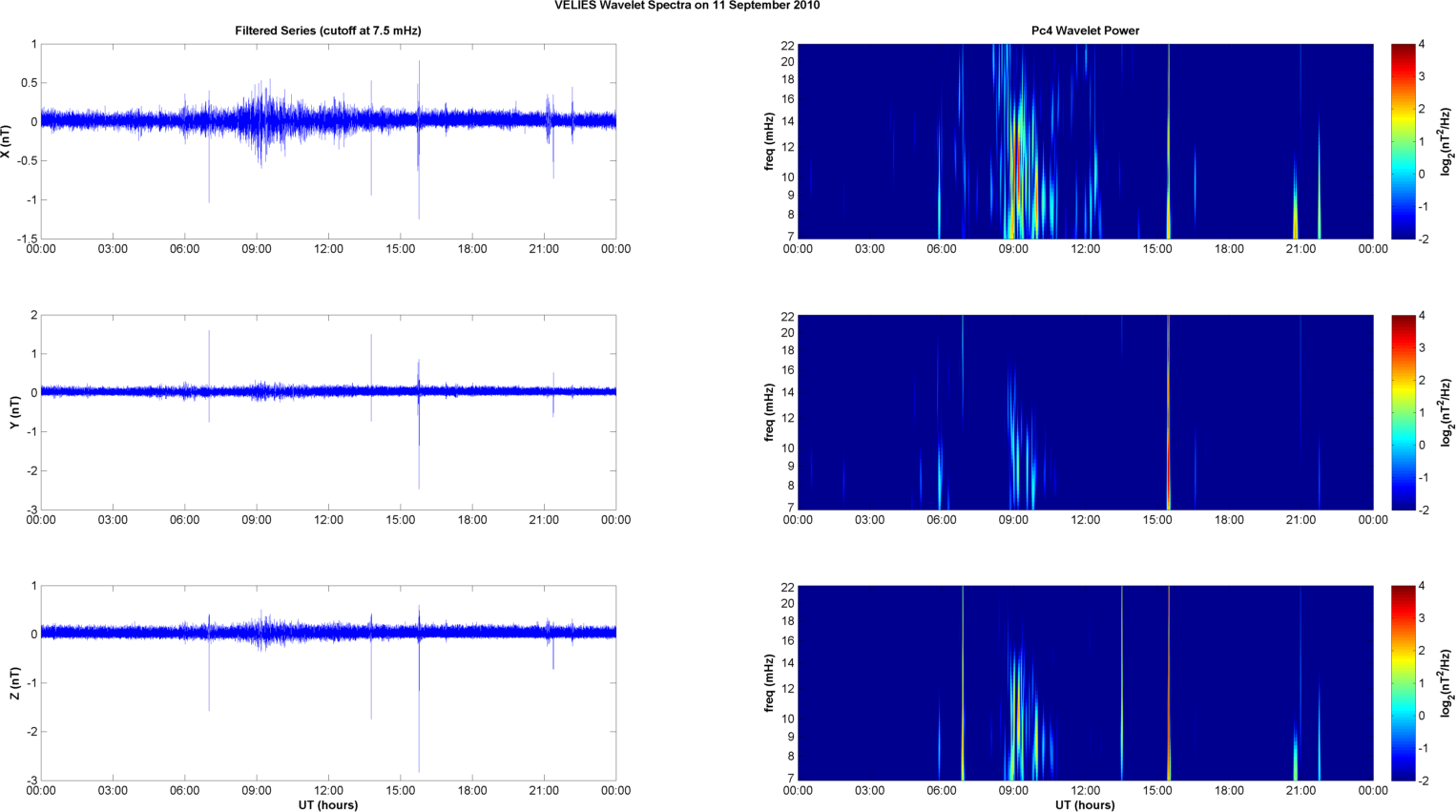1456x812 pixels.
Task: Select the Filtered Series column title
Action: (327, 31)
